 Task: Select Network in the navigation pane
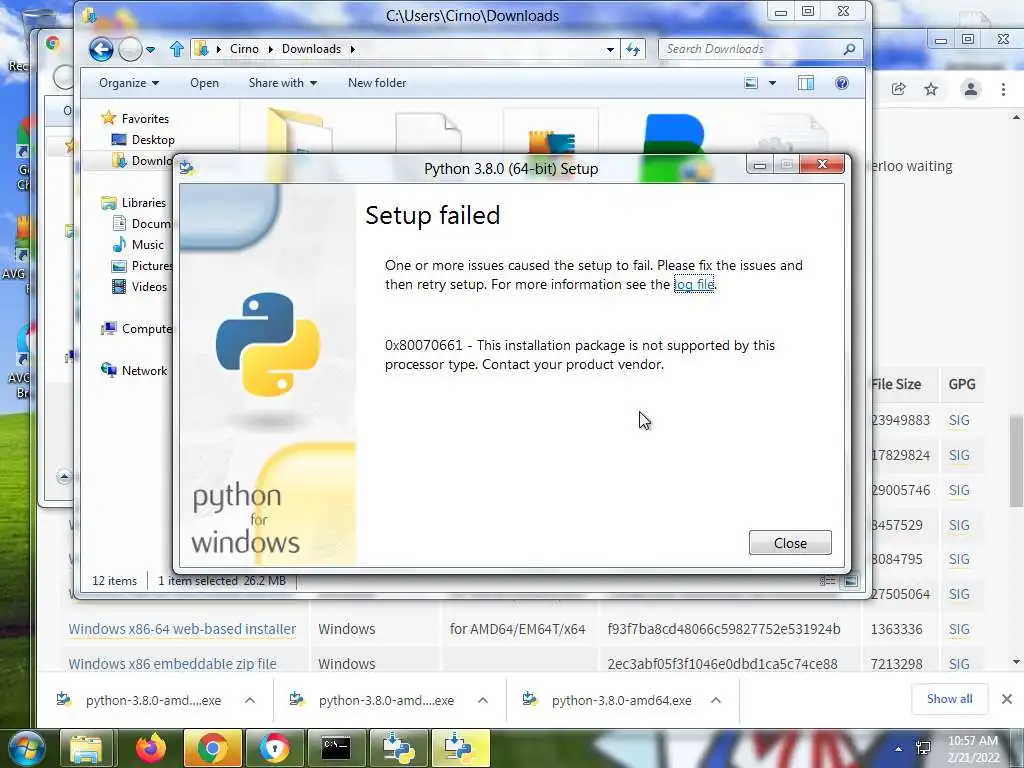coord(144,371)
